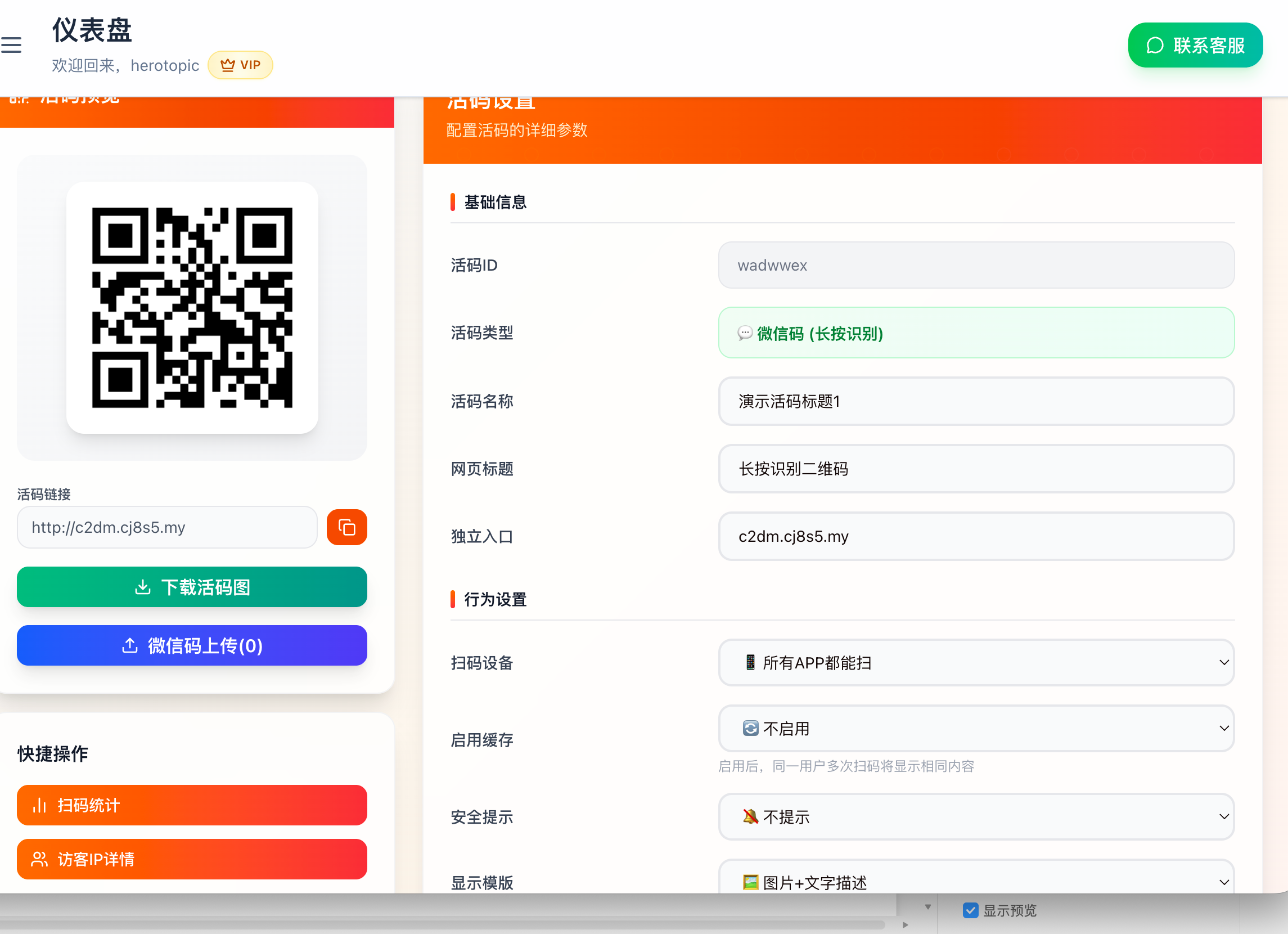
Task: Click the scrollbar right arrow at bottom
Action: pos(905,925)
